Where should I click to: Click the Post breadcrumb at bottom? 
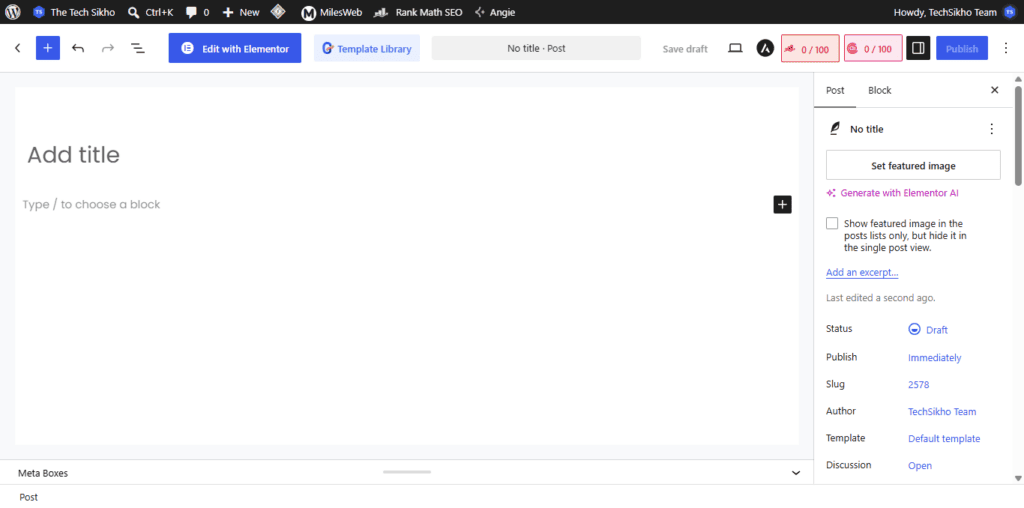(29, 497)
